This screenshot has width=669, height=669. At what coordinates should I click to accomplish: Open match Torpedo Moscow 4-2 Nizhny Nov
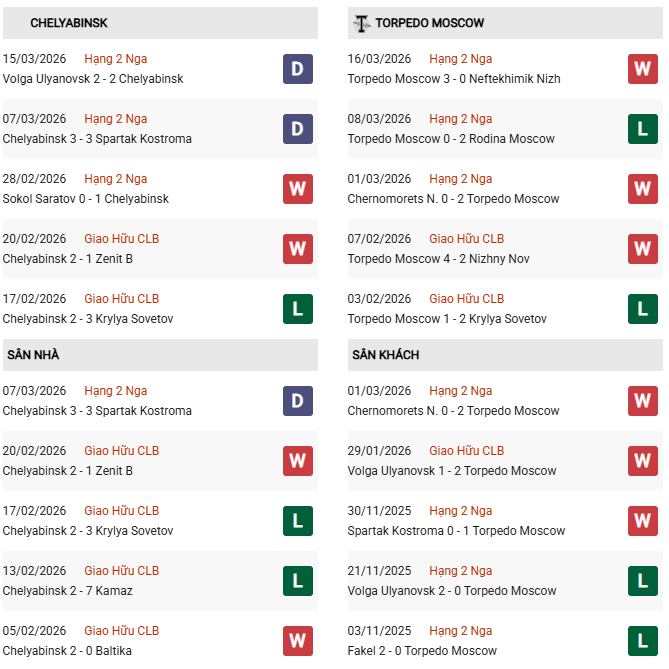438,259
